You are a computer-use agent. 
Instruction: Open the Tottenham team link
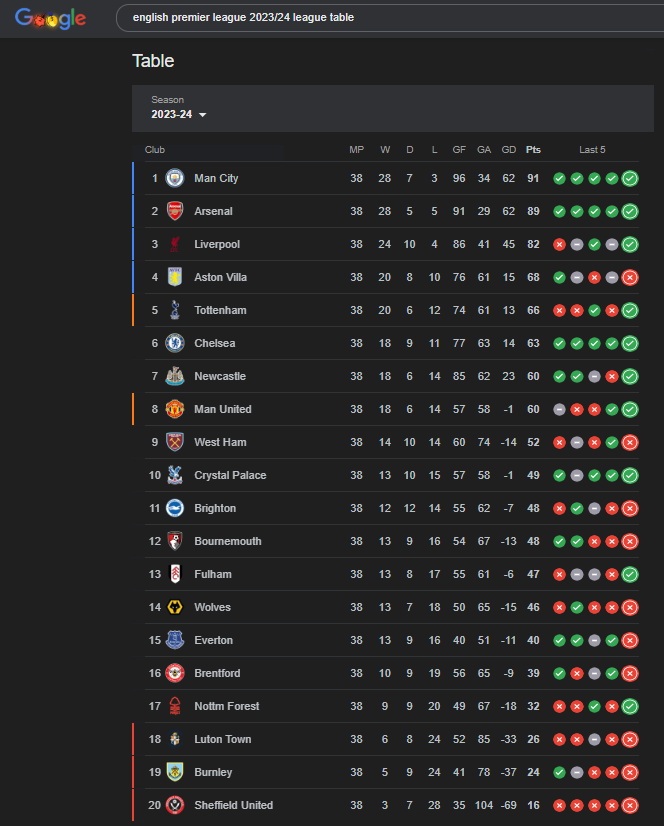220,310
